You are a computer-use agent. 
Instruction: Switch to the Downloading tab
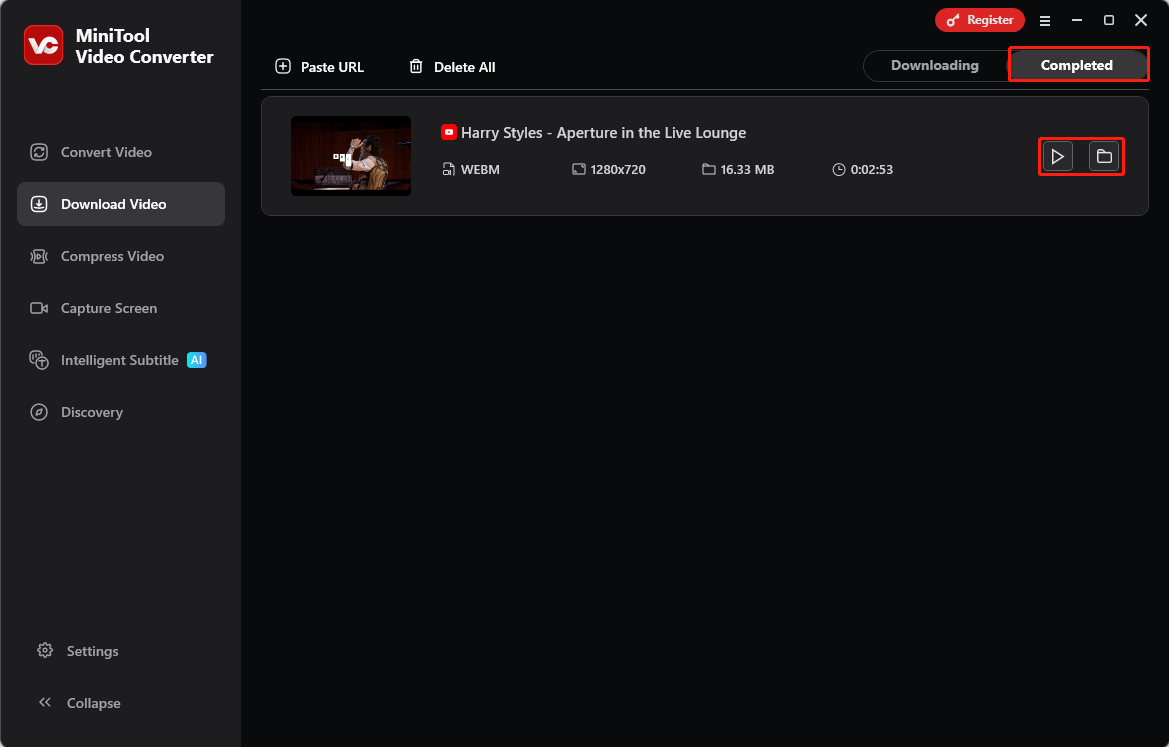(933, 65)
